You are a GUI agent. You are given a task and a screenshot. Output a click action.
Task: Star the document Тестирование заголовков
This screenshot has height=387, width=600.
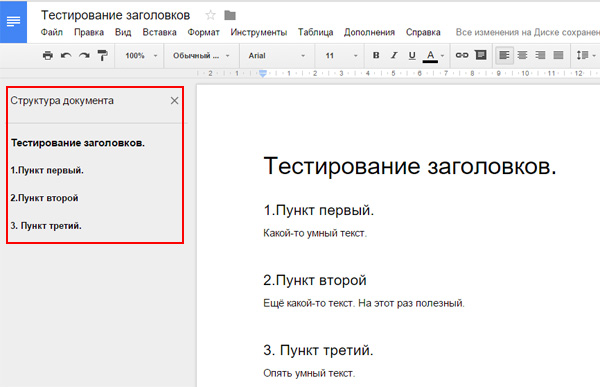pos(210,15)
